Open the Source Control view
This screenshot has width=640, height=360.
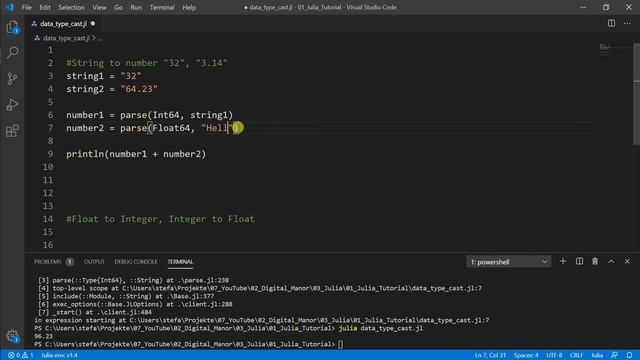coord(12,78)
